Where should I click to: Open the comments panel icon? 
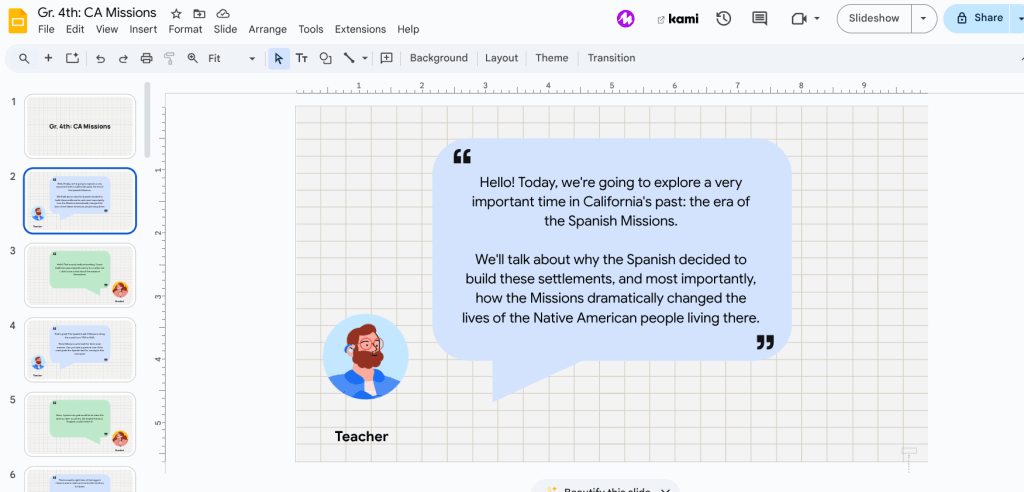[759, 18]
